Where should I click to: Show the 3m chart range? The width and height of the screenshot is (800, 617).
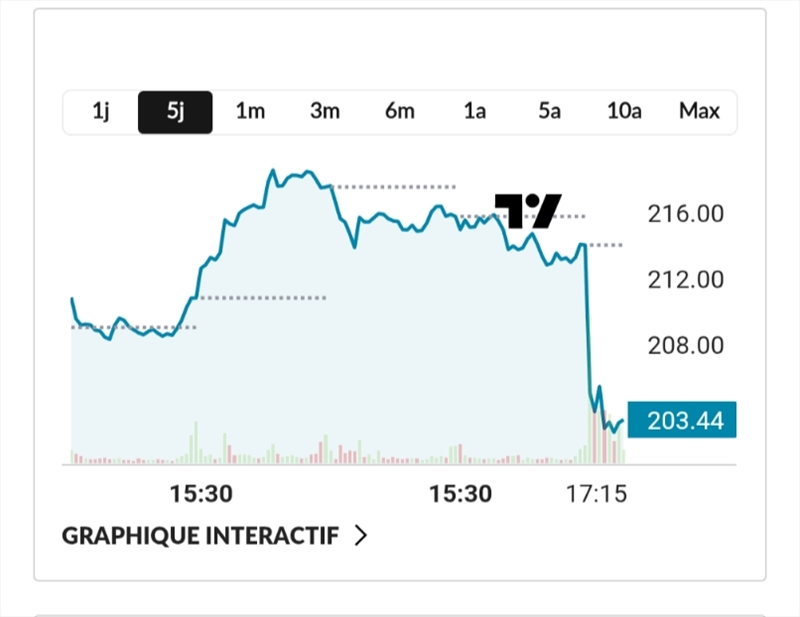tap(325, 111)
